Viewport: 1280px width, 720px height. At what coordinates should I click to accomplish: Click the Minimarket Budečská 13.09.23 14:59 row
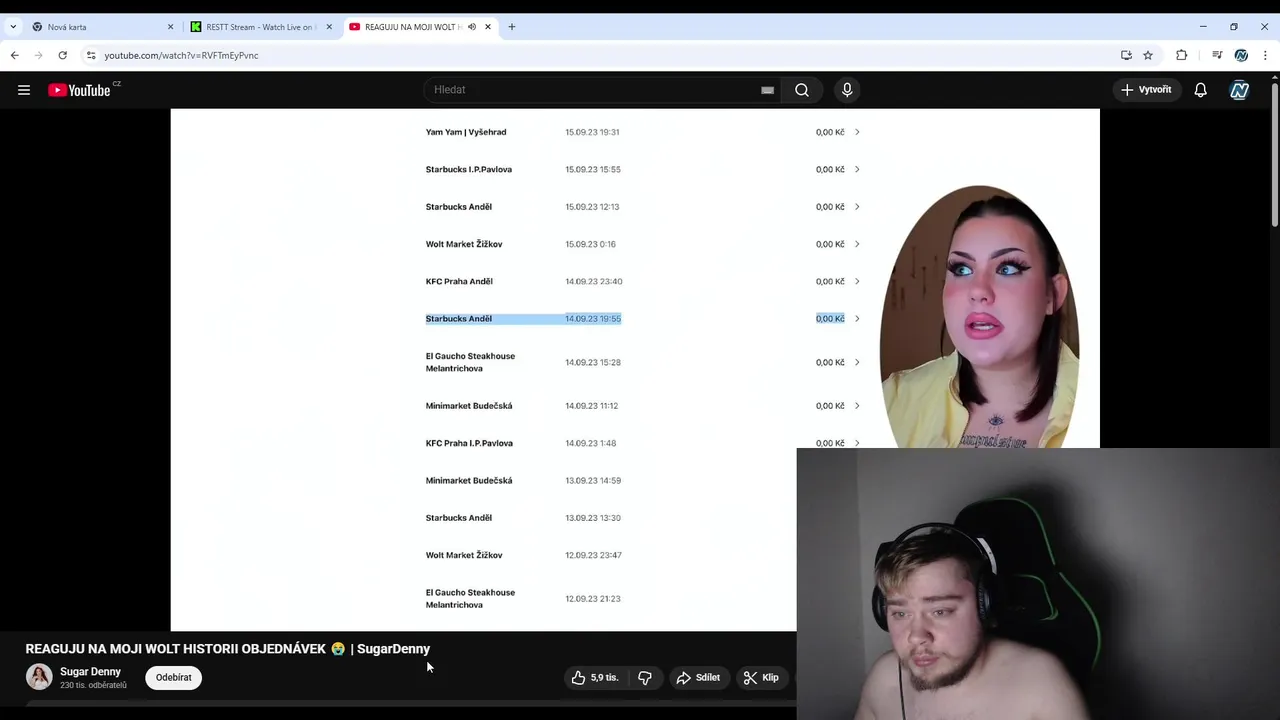pos(610,480)
